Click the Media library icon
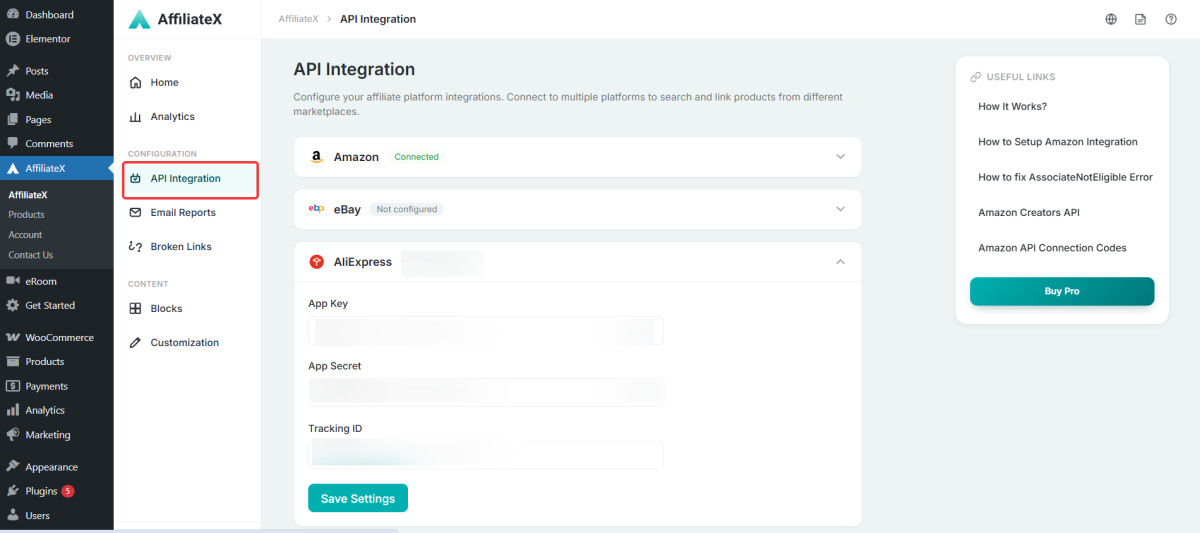 (x=13, y=95)
